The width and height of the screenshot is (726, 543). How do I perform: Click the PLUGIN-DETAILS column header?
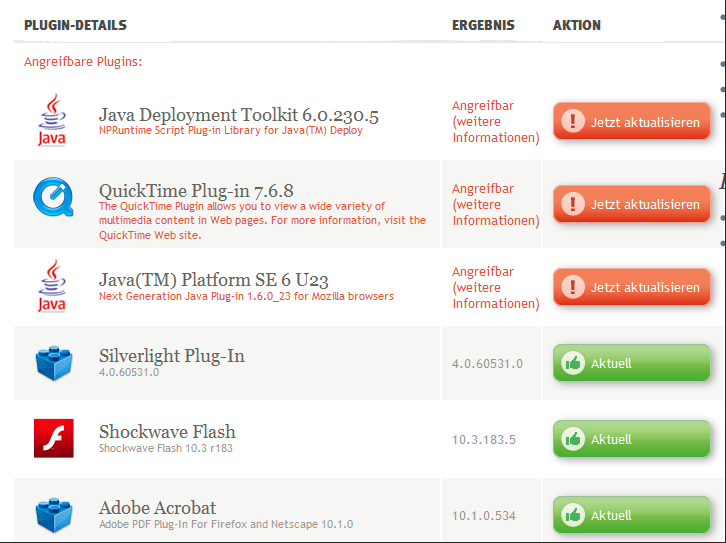[x=75, y=25]
